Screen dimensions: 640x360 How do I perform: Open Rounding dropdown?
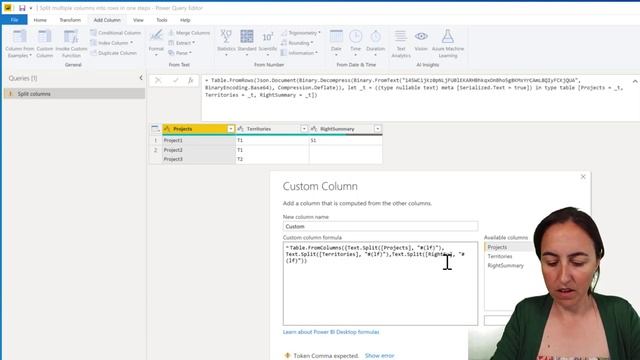297,43
